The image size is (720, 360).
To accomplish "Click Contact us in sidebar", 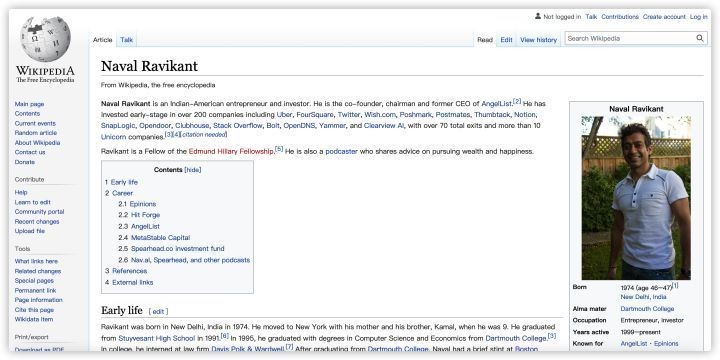I will pyautogui.click(x=30, y=152).
